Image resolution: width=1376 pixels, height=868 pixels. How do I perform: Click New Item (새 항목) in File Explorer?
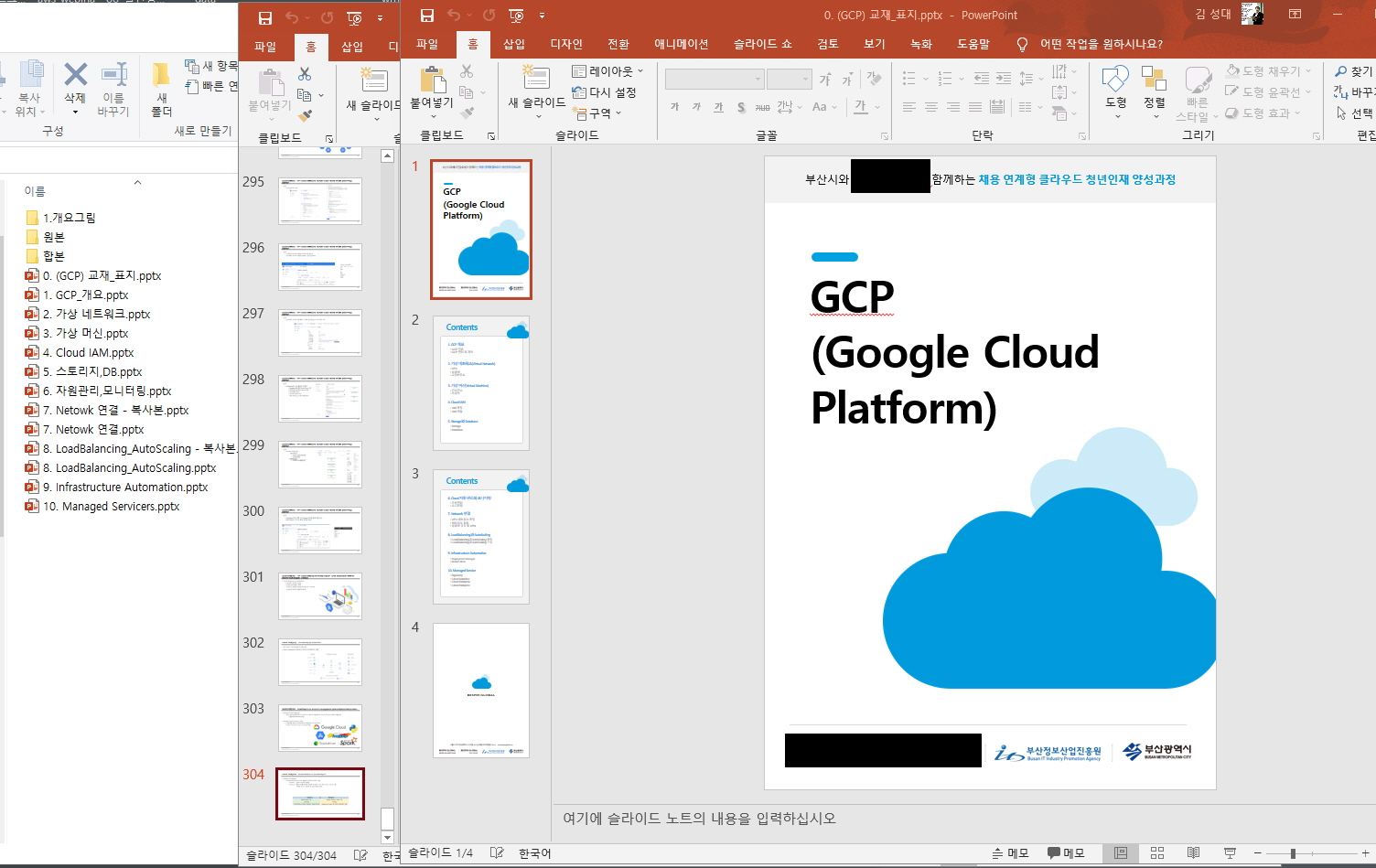click(x=210, y=66)
